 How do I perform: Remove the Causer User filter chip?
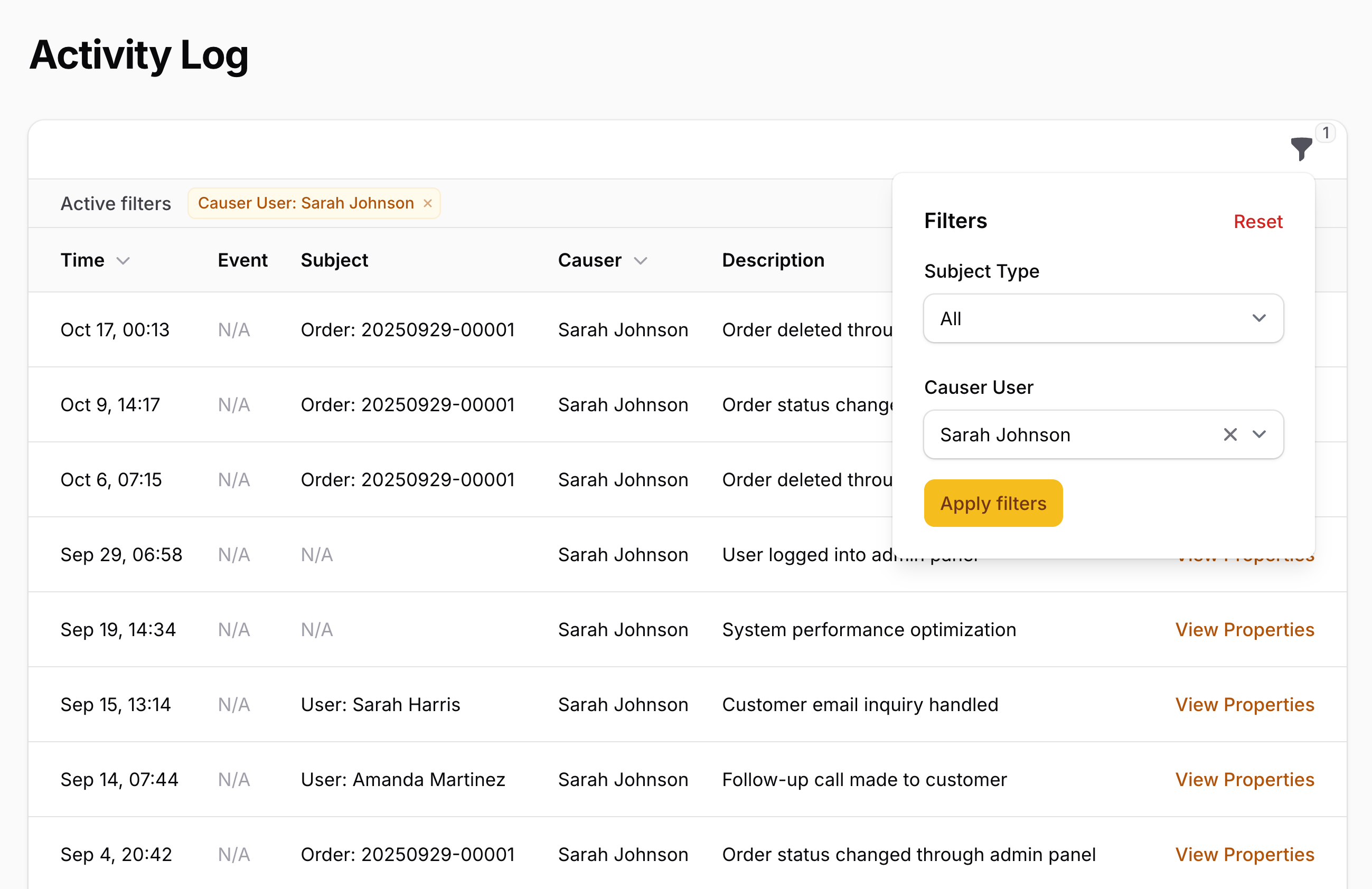pos(428,203)
